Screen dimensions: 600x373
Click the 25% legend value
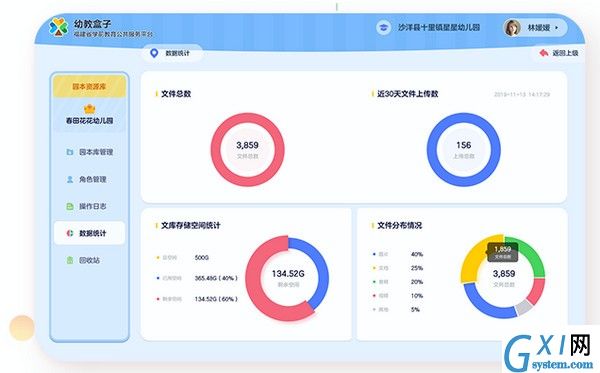click(417, 268)
